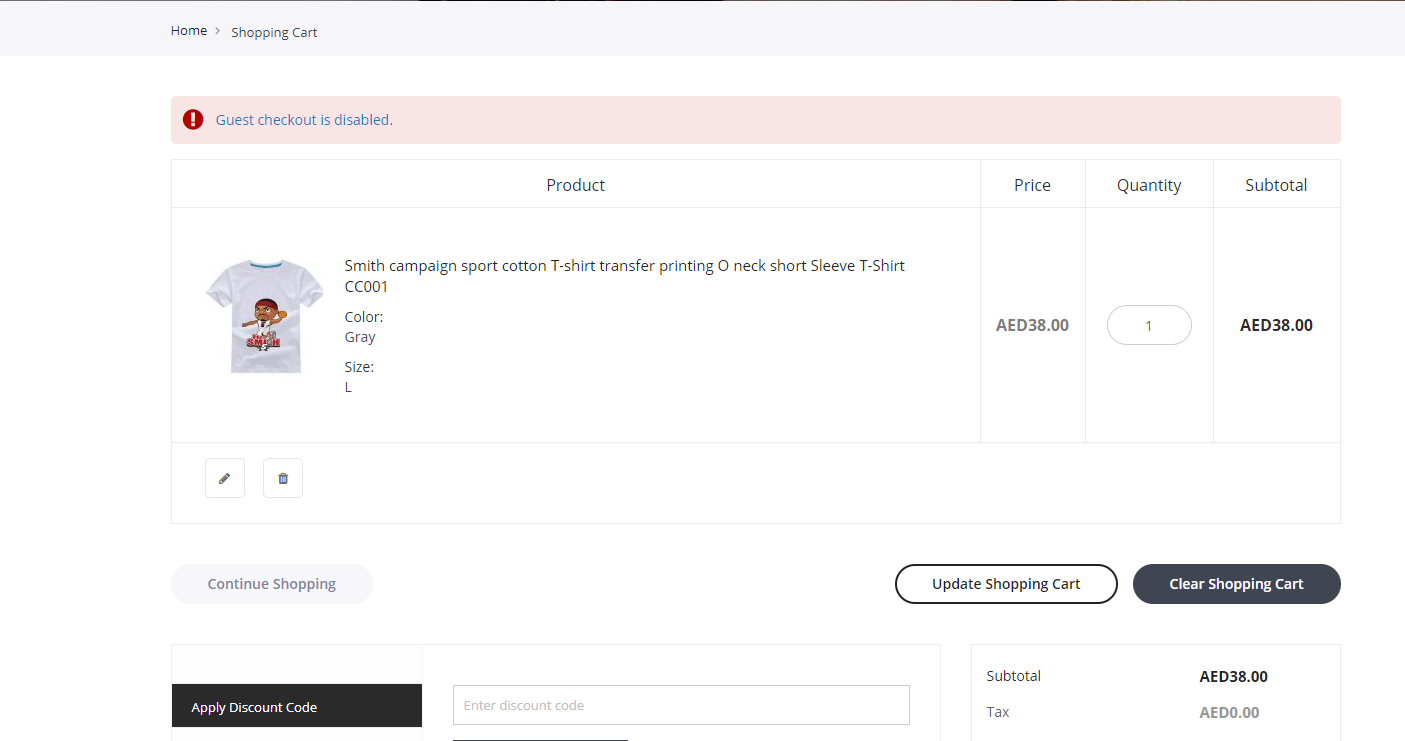Click the Product column header
This screenshot has height=741, width=1405.
pos(576,185)
